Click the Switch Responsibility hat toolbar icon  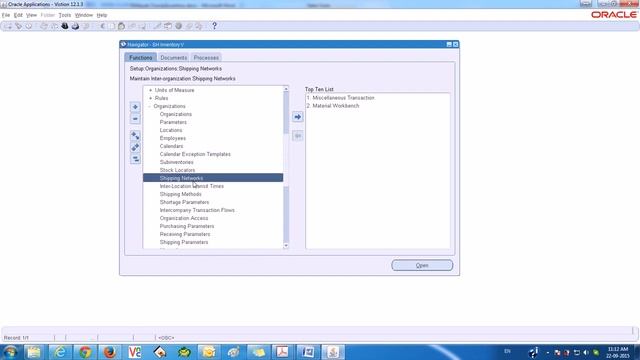pyautogui.click(x=64, y=26)
